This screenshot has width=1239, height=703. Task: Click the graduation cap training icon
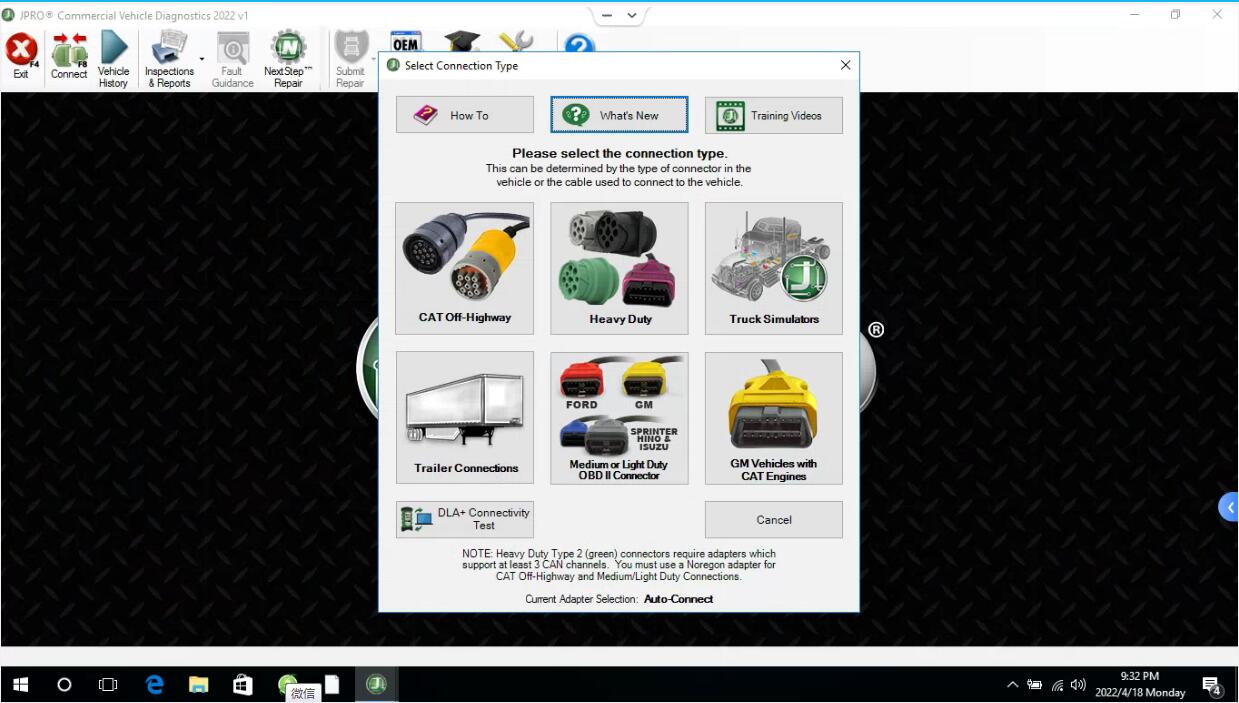[462, 42]
